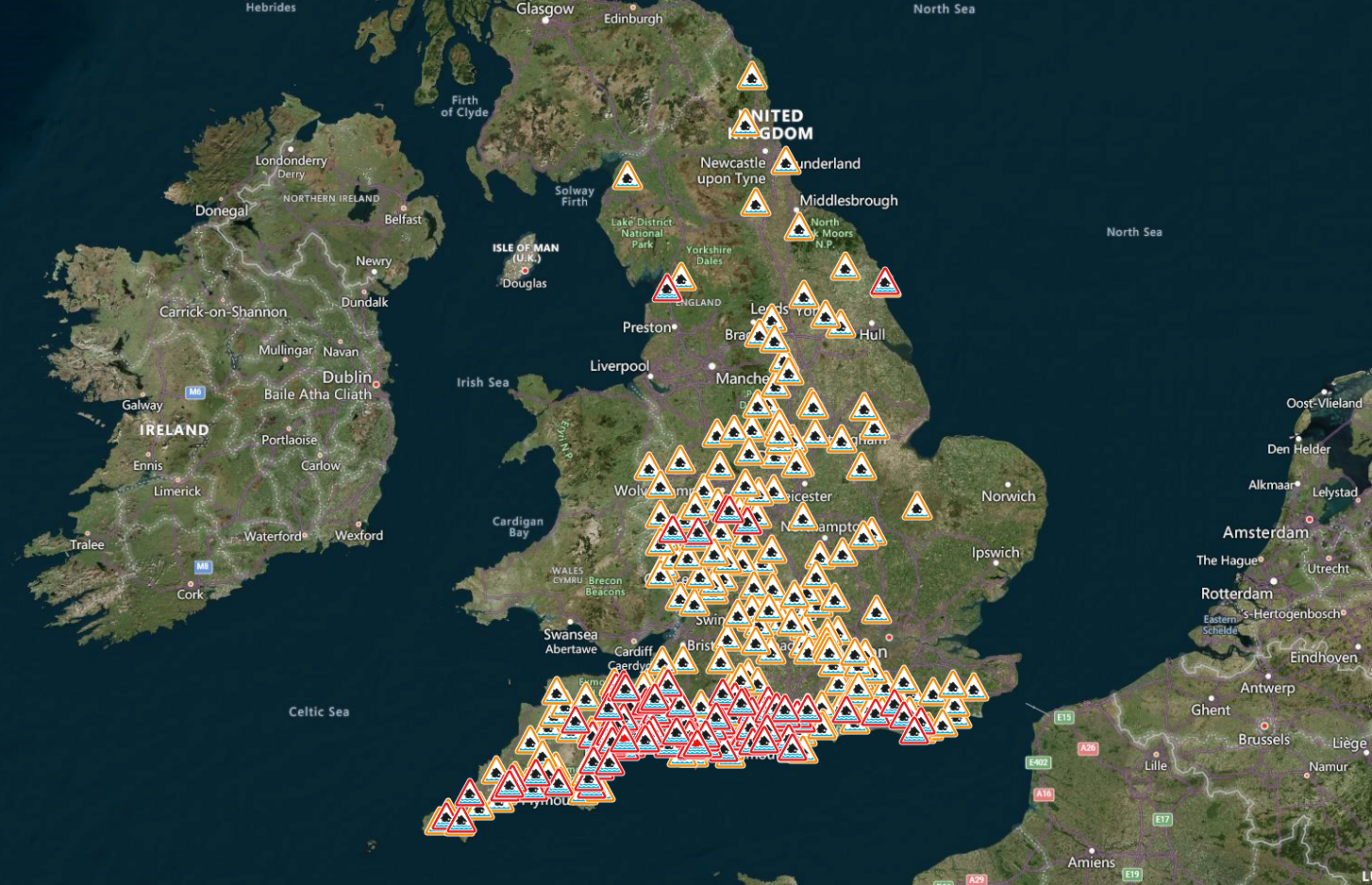Select the Norwich city label
This screenshot has height=885, width=1372.
pyautogui.click(x=1008, y=496)
